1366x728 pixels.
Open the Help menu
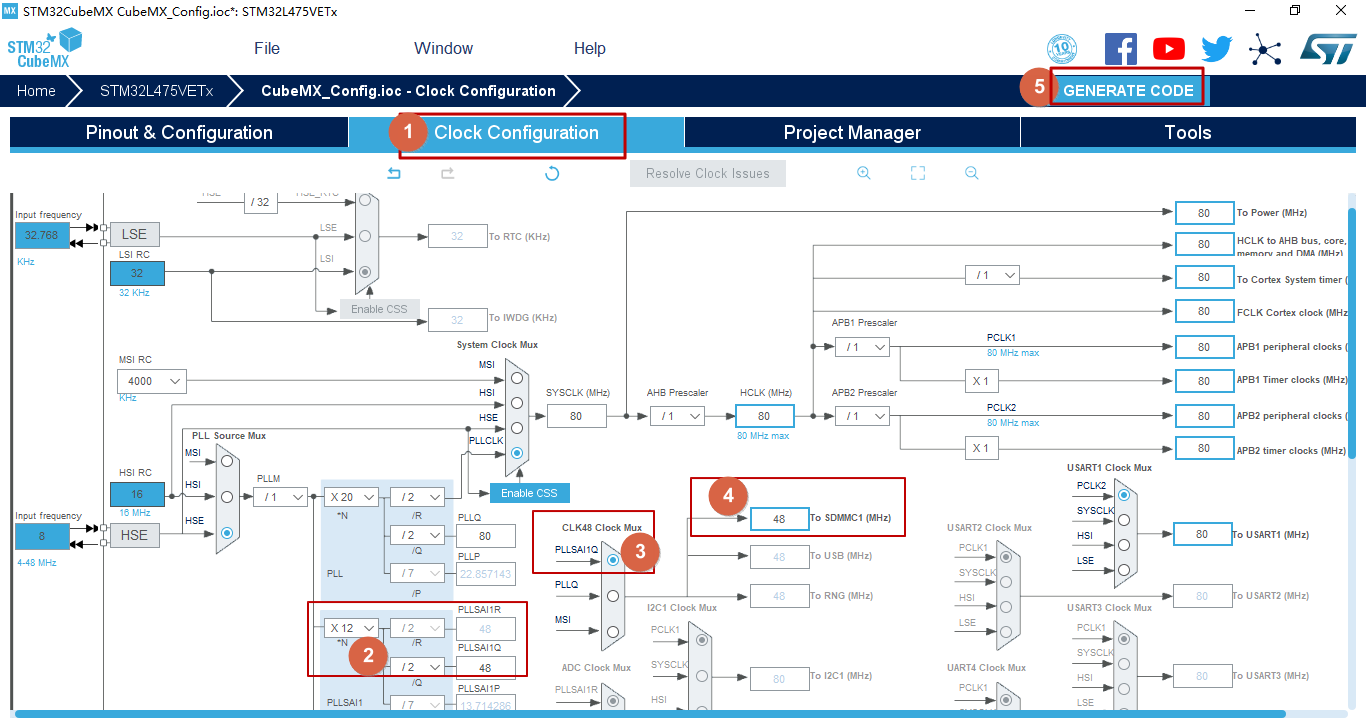[590, 48]
